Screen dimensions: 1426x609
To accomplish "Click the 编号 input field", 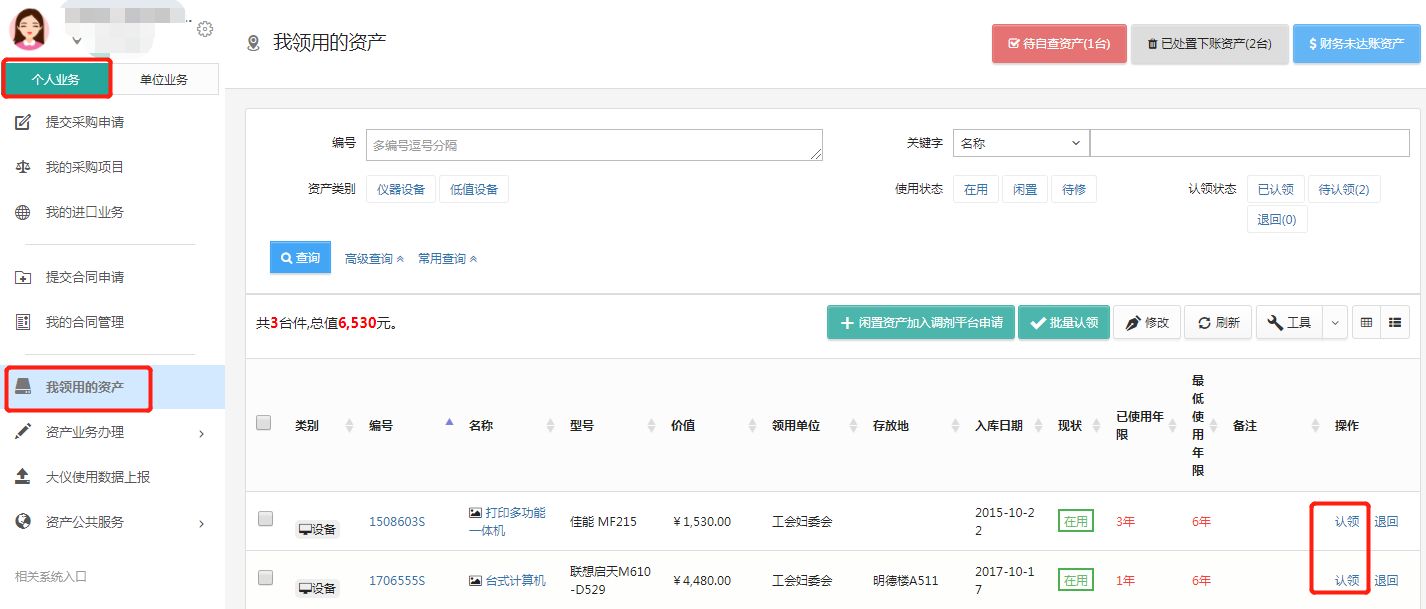I will (594, 145).
